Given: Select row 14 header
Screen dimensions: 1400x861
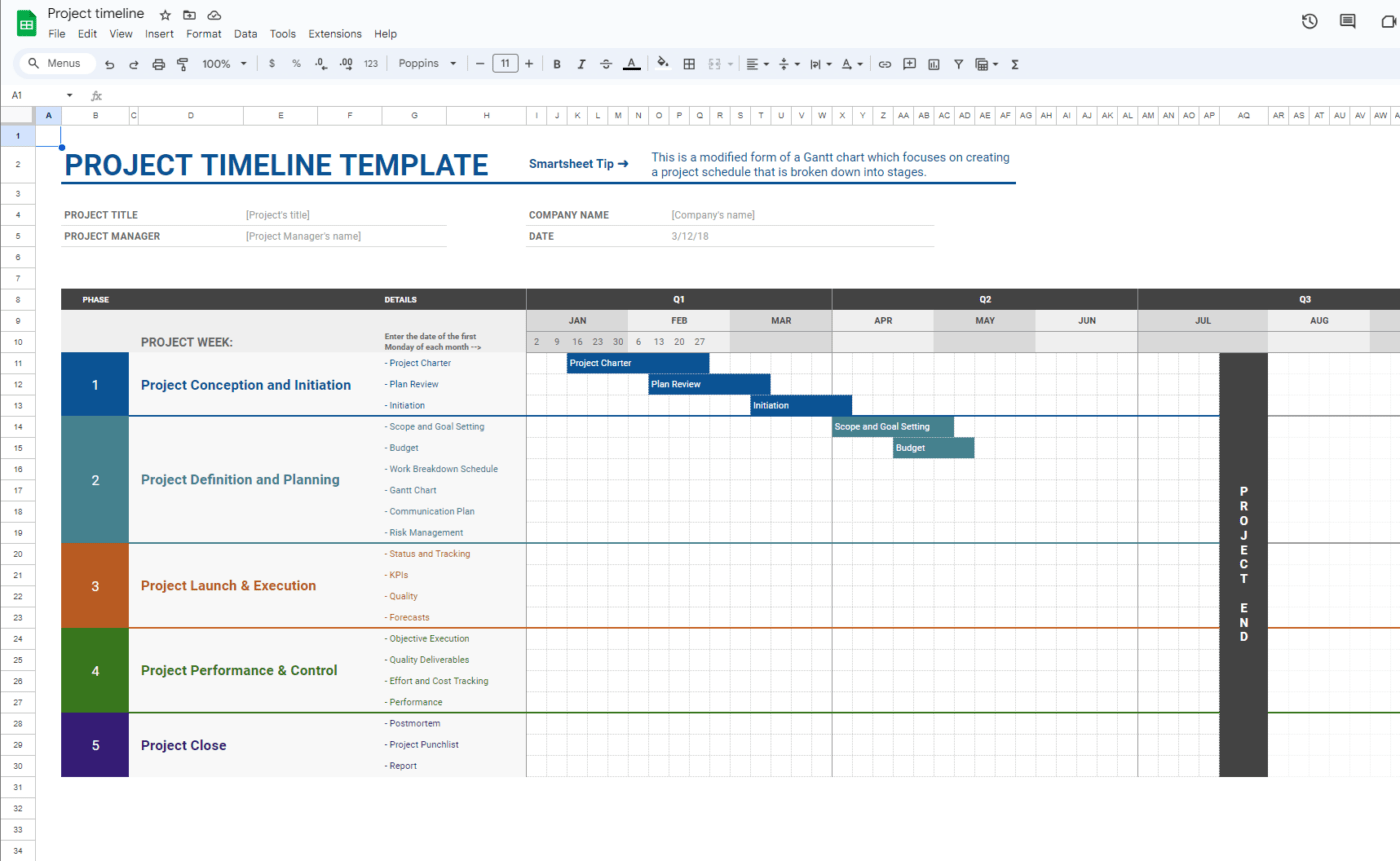Looking at the screenshot, I should pyautogui.click(x=18, y=427).
